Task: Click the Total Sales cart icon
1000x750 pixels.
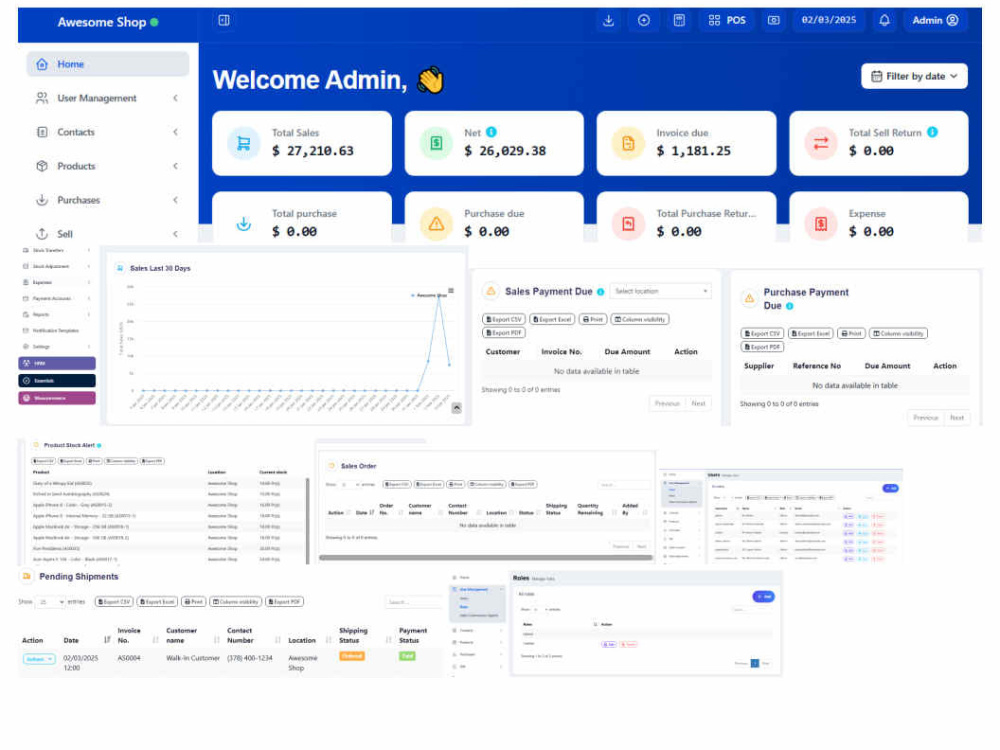Action: [x=244, y=143]
